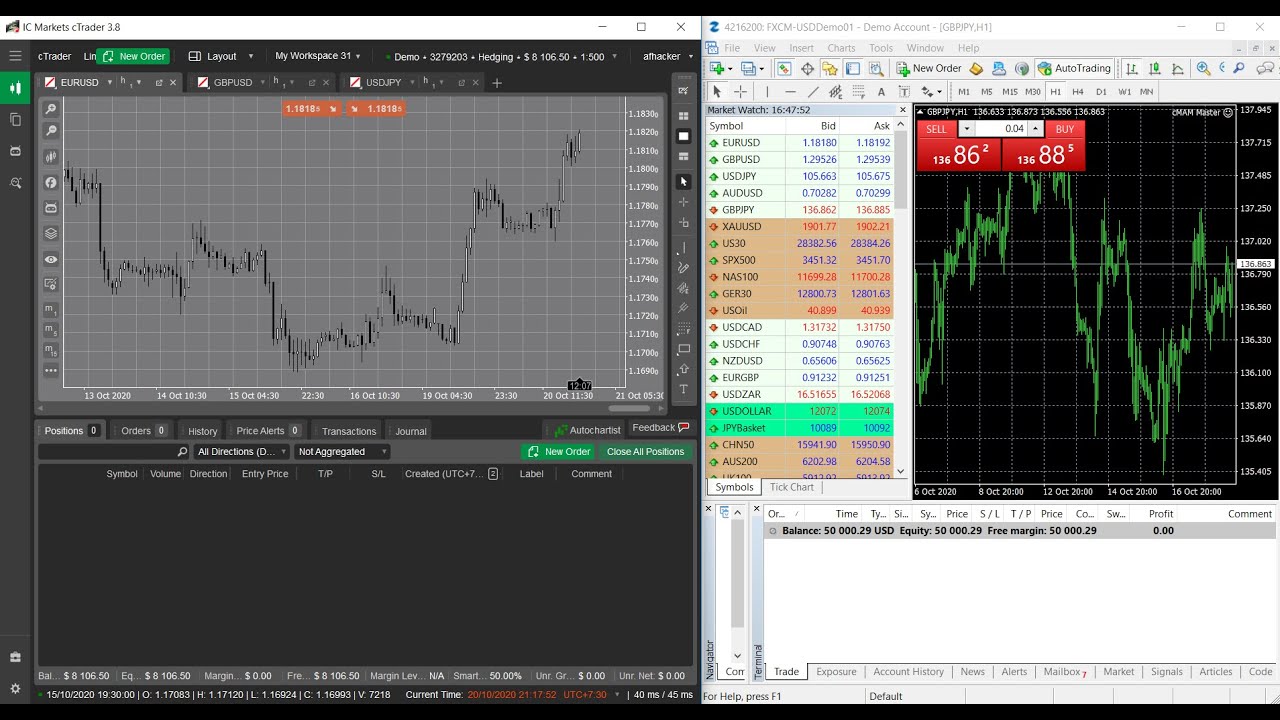This screenshot has width=1280, height=720.
Task: Click the 0.04 lot volume field
Action: click(x=1001, y=129)
